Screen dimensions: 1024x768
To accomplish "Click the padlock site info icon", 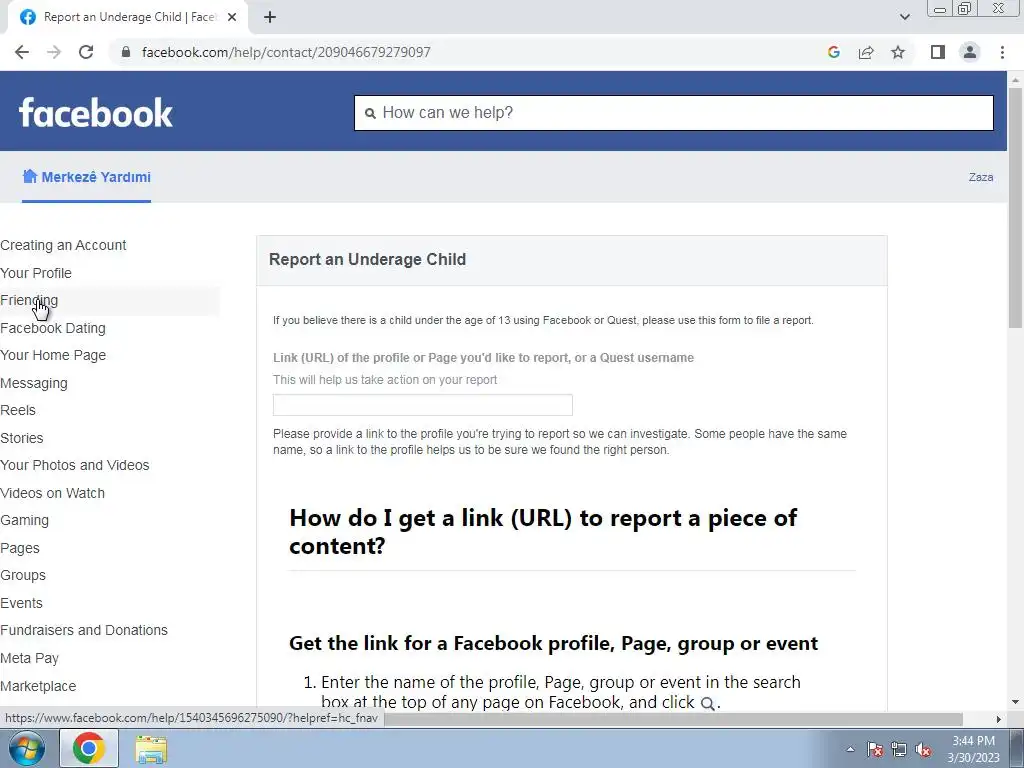I will coord(126,52).
